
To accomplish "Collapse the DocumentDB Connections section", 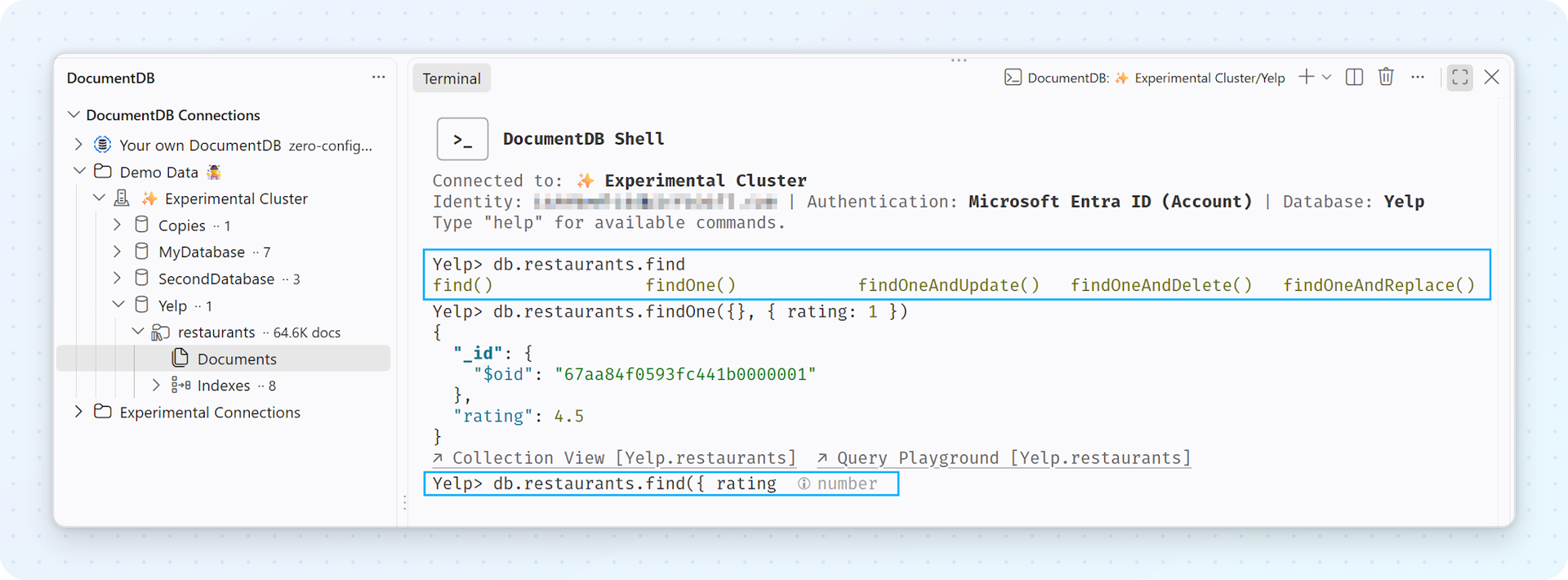I will coord(73,114).
